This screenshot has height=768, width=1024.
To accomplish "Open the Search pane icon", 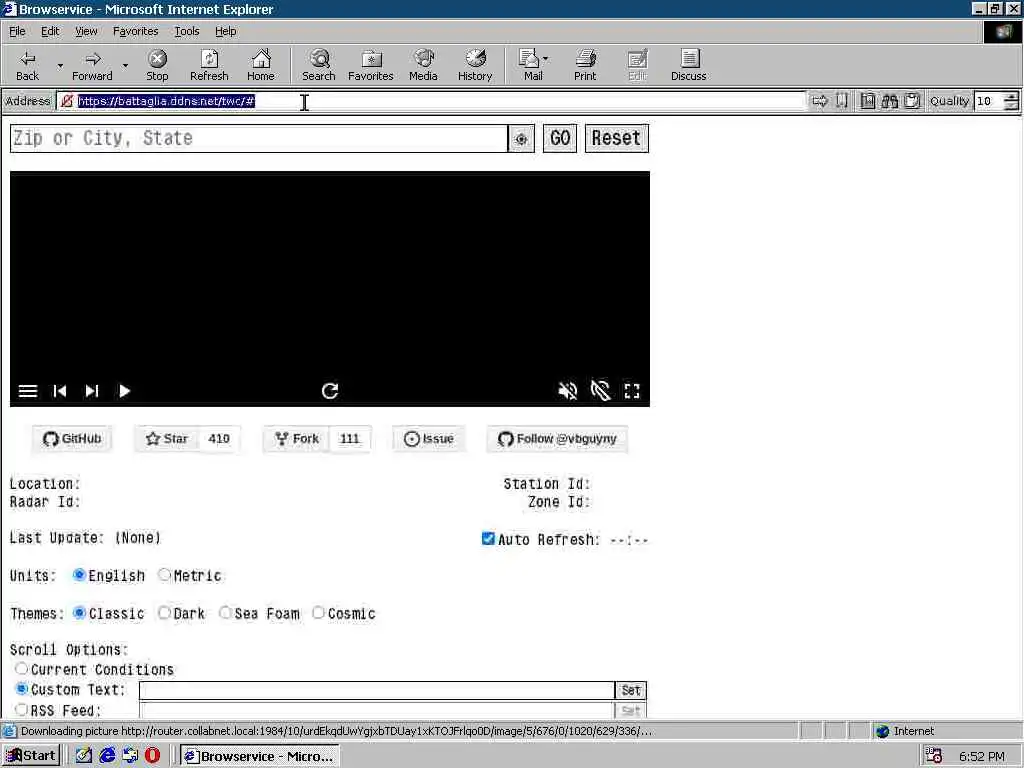I will pyautogui.click(x=319, y=59).
